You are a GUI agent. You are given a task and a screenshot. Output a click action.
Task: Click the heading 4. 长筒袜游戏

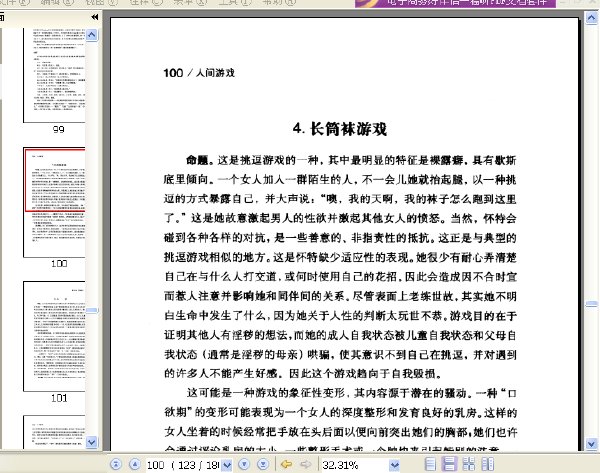[340, 129]
